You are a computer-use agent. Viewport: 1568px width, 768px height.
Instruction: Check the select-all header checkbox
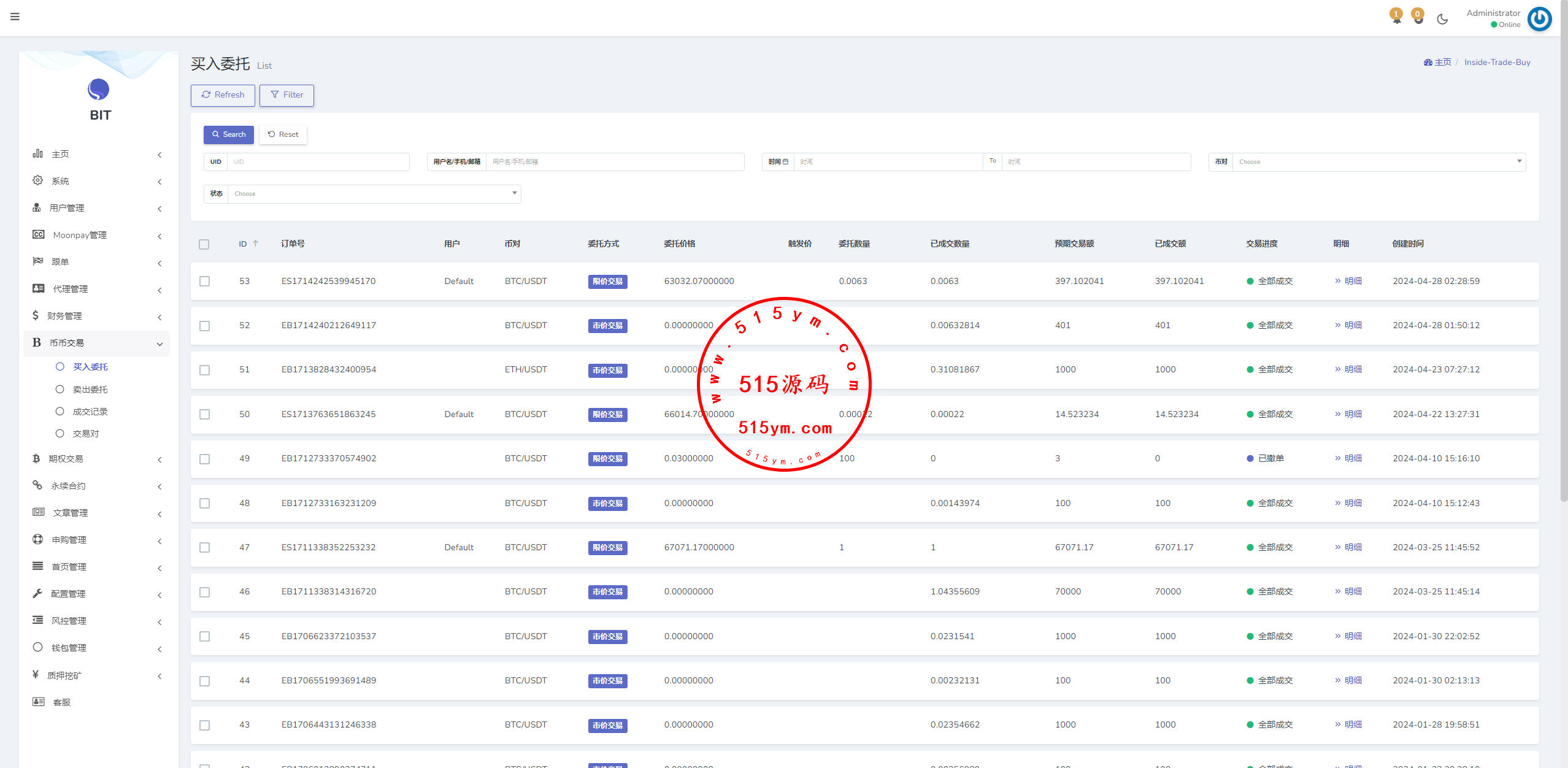point(204,244)
